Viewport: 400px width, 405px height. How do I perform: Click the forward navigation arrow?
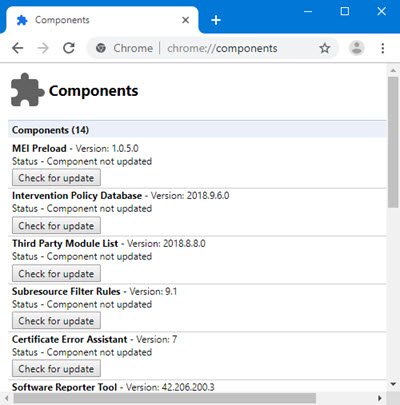(x=43, y=48)
